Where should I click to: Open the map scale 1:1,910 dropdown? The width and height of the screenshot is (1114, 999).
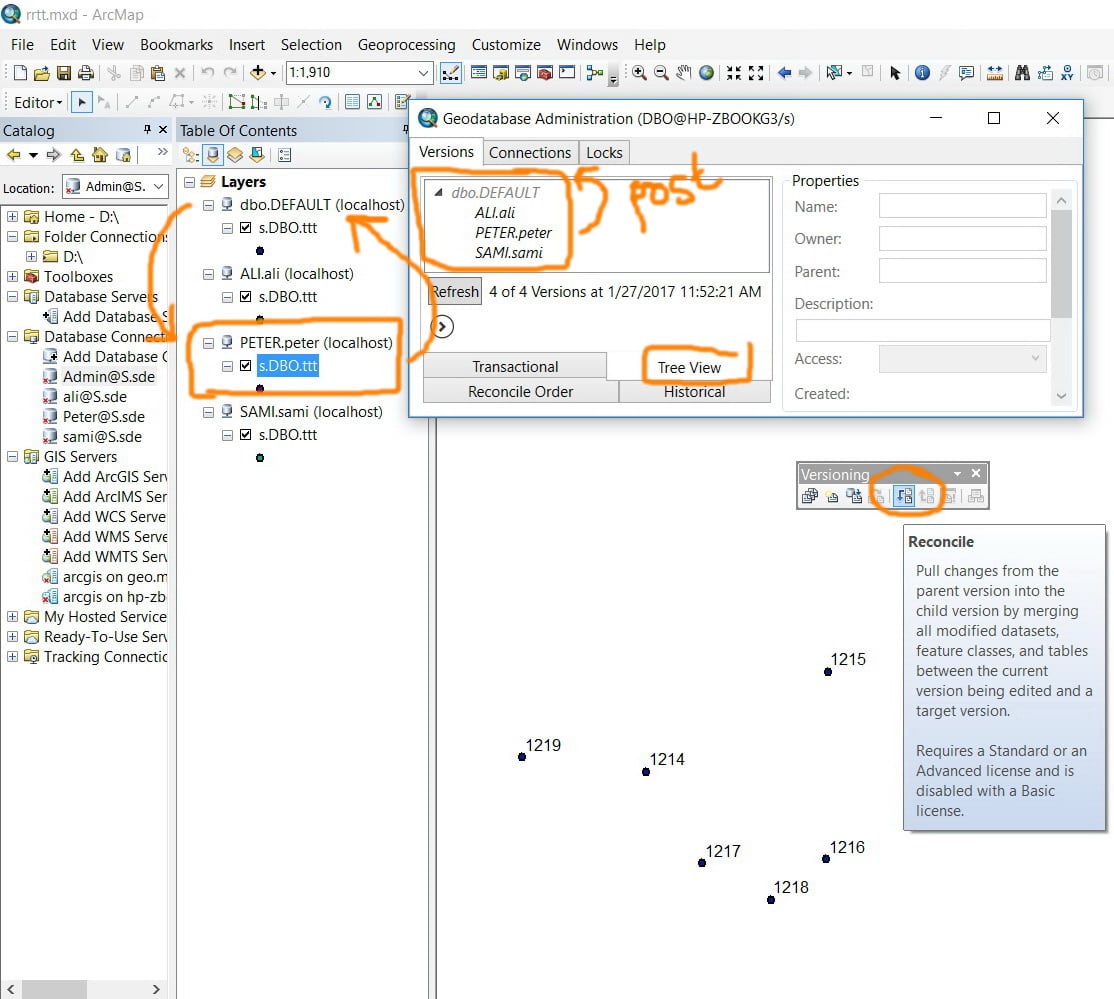[x=423, y=72]
